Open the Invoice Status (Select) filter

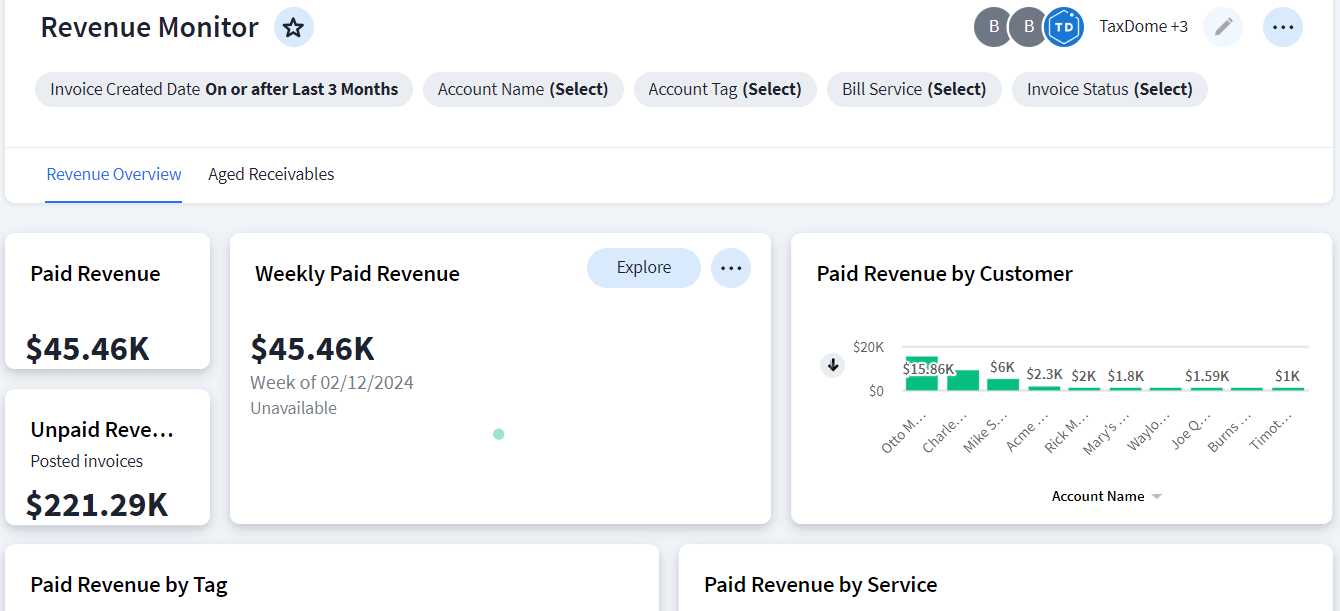pos(1109,89)
